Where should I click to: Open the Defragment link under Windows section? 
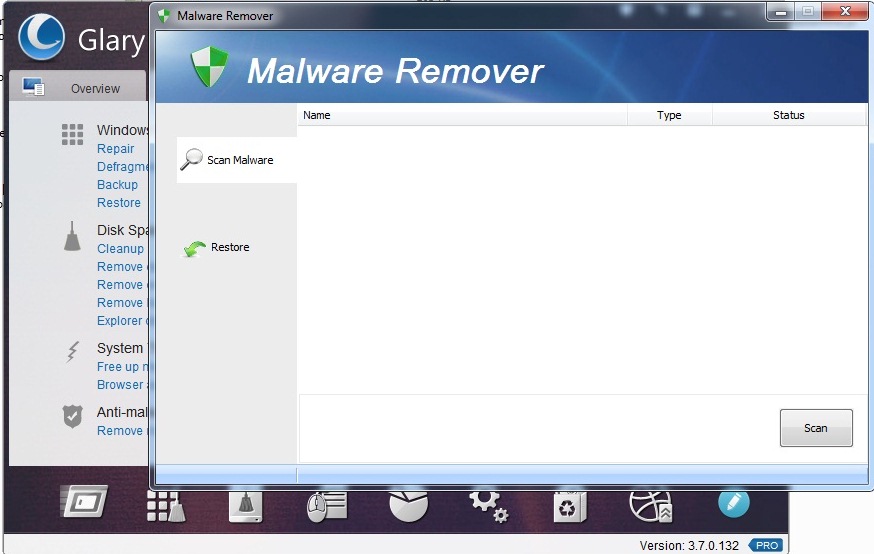pos(123,167)
